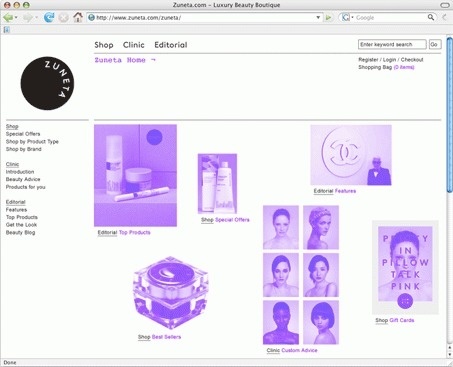The image size is (453, 367).
Task: Click the Login link
Action: click(389, 60)
